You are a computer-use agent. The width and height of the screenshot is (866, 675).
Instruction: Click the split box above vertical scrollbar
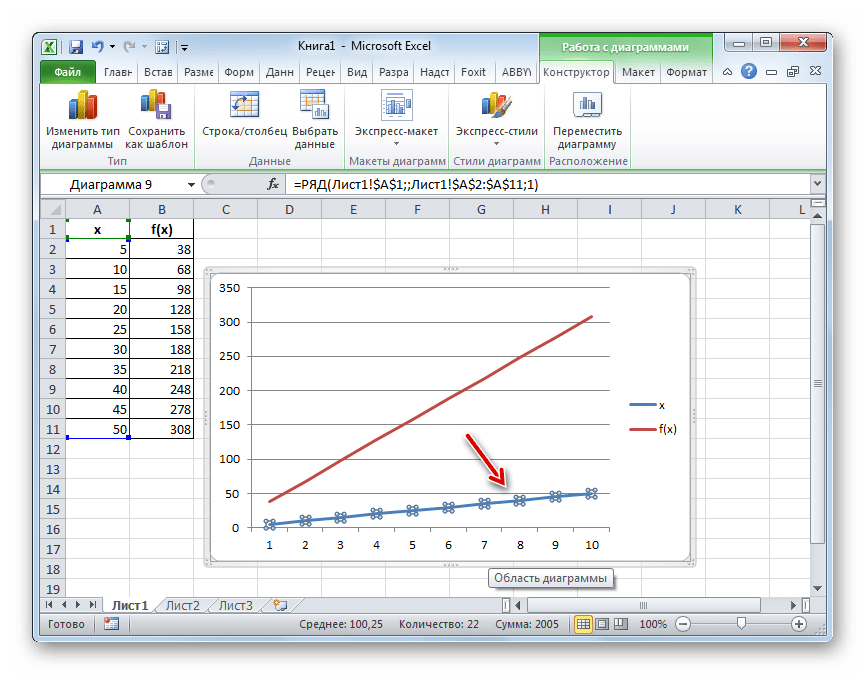pyautogui.click(x=817, y=204)
